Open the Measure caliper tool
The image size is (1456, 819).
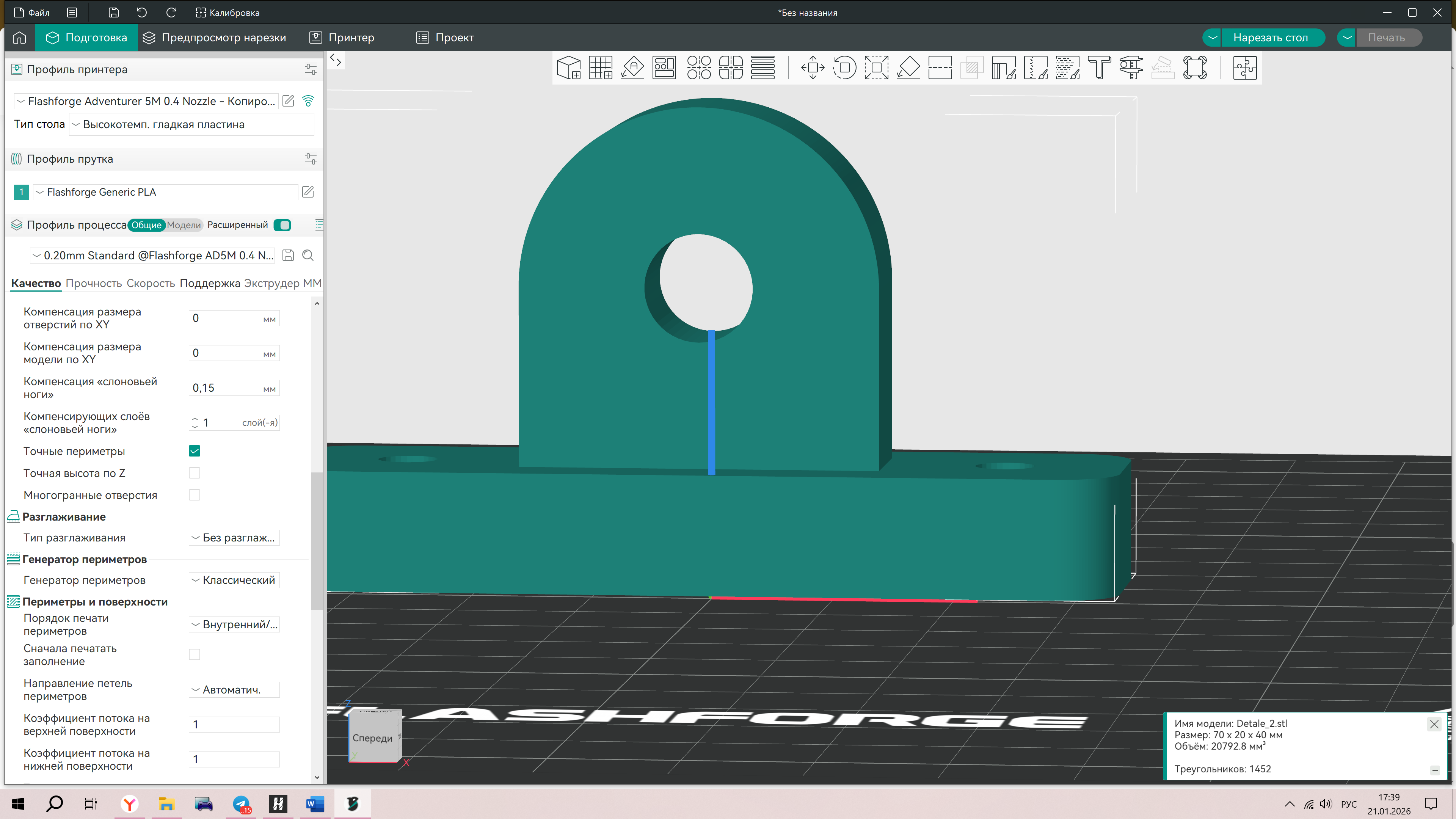[x=1131, y=68]
